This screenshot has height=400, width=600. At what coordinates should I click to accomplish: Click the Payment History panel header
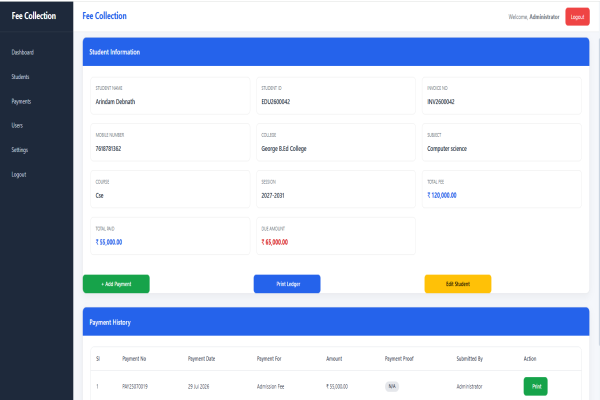point(336,322)
